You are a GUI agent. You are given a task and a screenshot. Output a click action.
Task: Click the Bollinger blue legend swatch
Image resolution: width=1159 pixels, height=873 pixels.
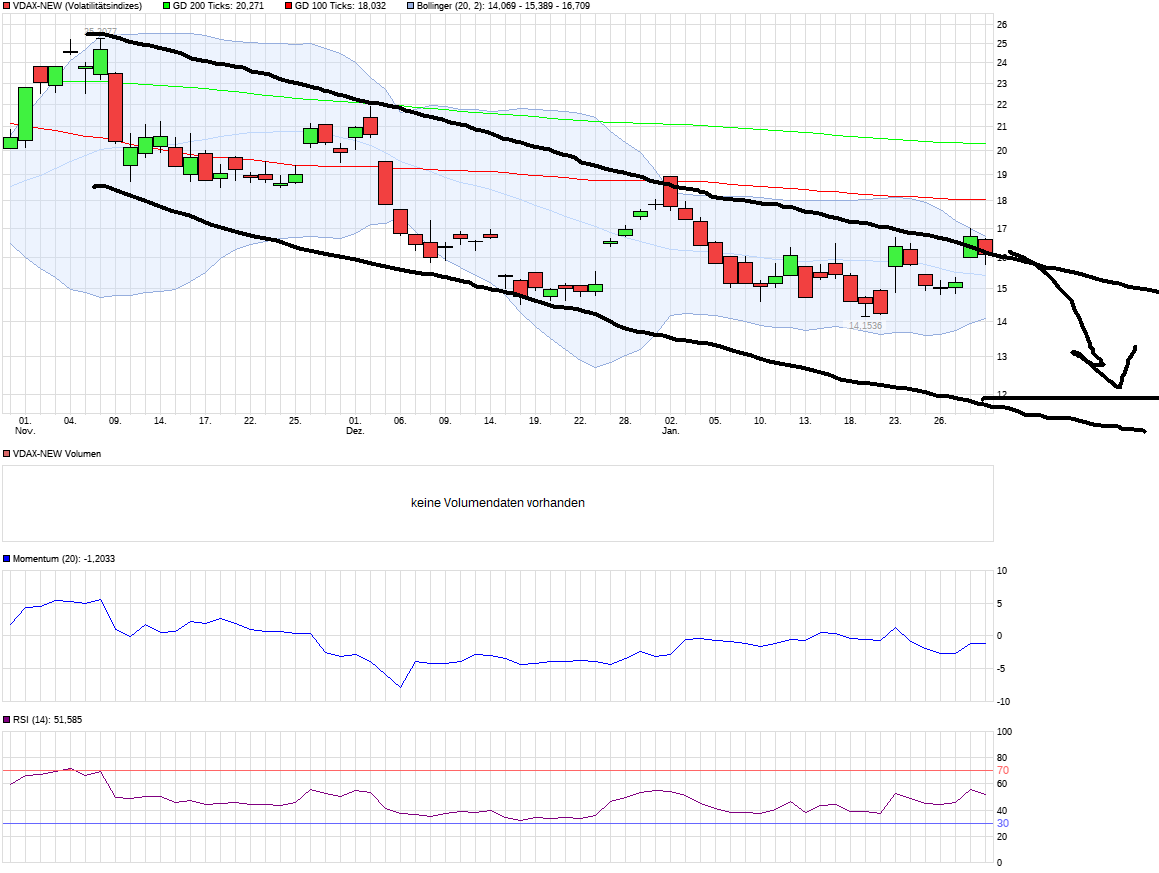(x=410, y=6)
